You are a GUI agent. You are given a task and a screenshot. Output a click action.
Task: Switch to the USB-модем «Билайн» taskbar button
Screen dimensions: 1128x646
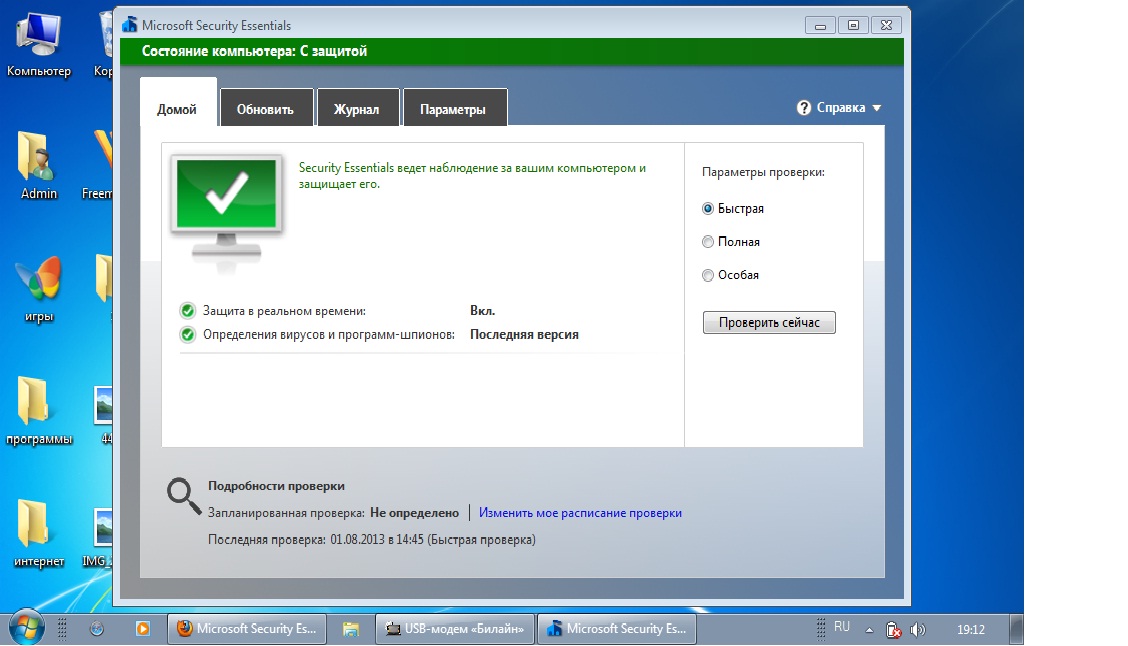[x=455, y=629]
